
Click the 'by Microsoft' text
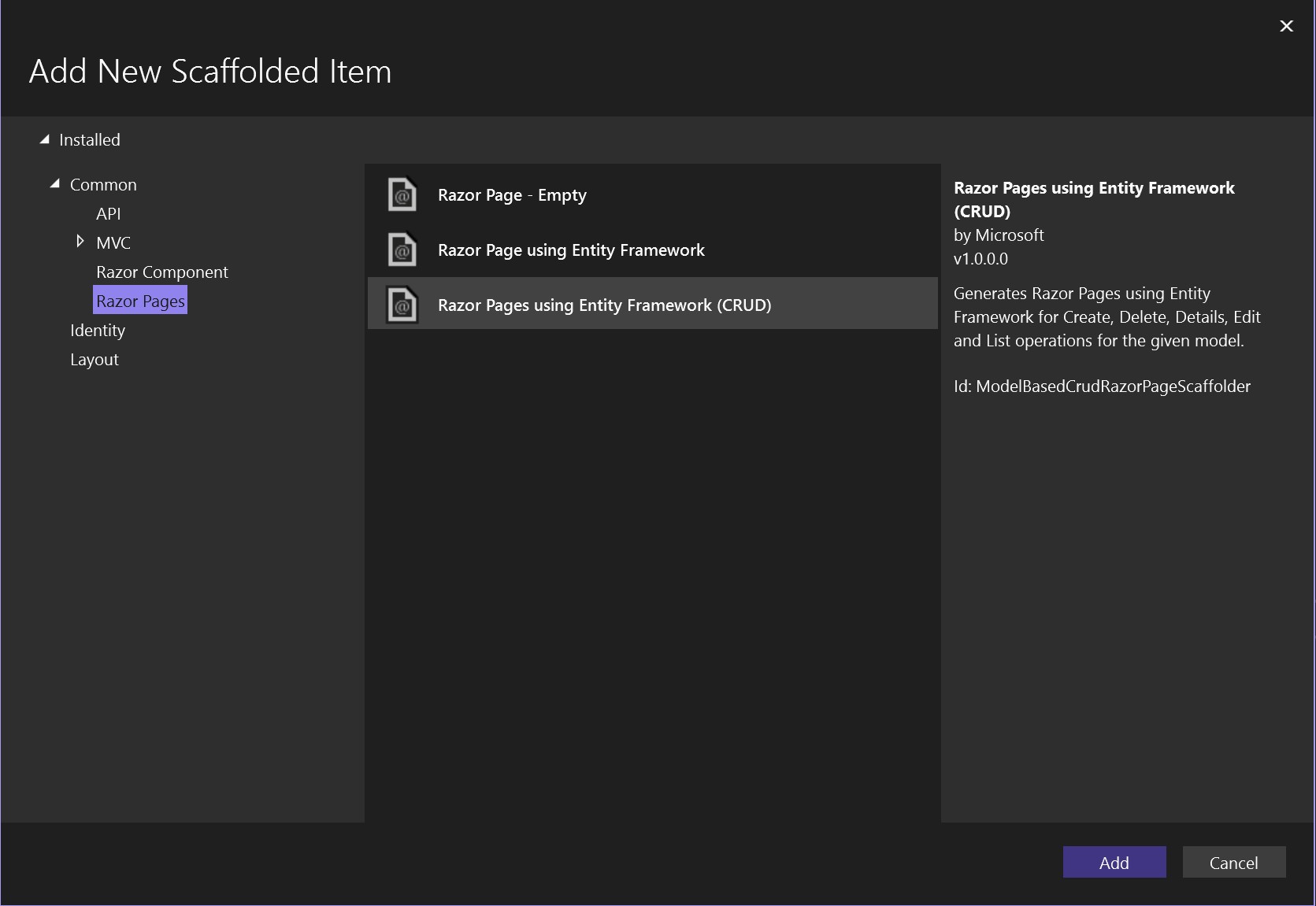tap(999, 235)
